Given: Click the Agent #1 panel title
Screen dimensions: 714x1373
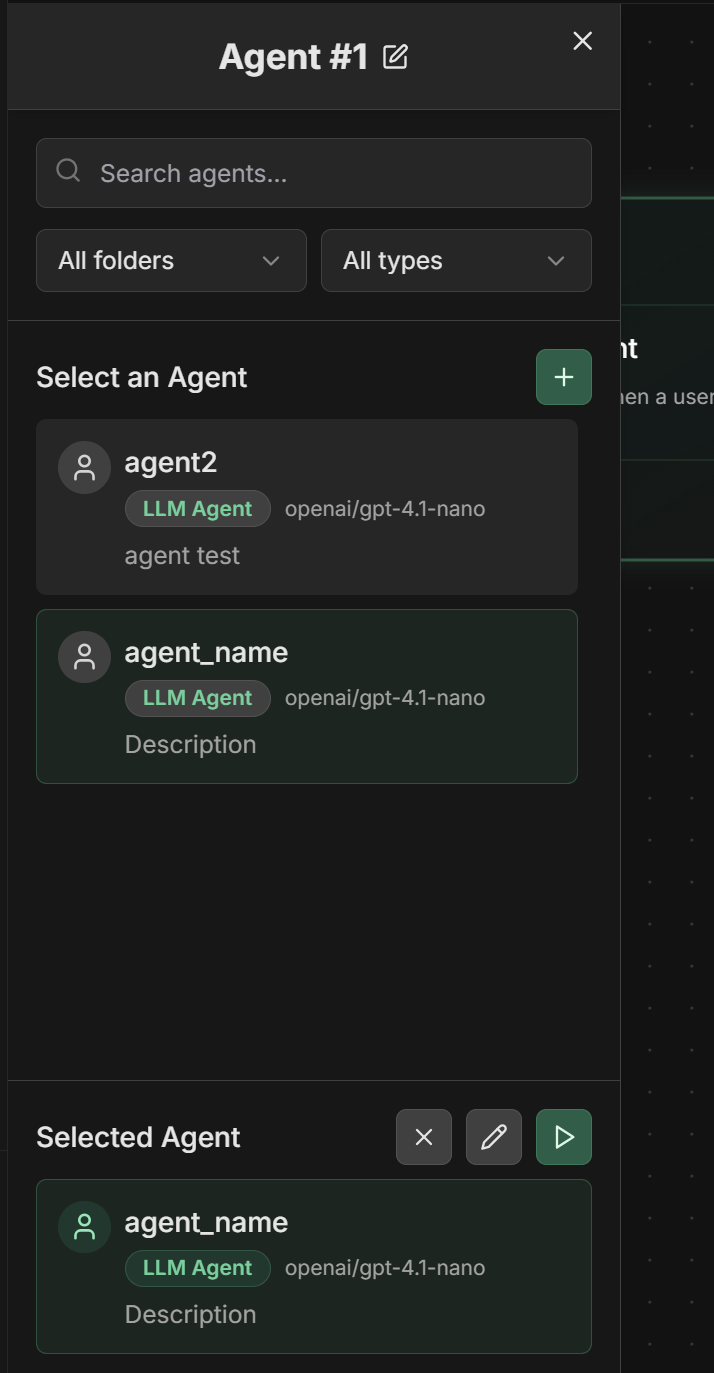Looking at the screenshot, I should point(295,56).
